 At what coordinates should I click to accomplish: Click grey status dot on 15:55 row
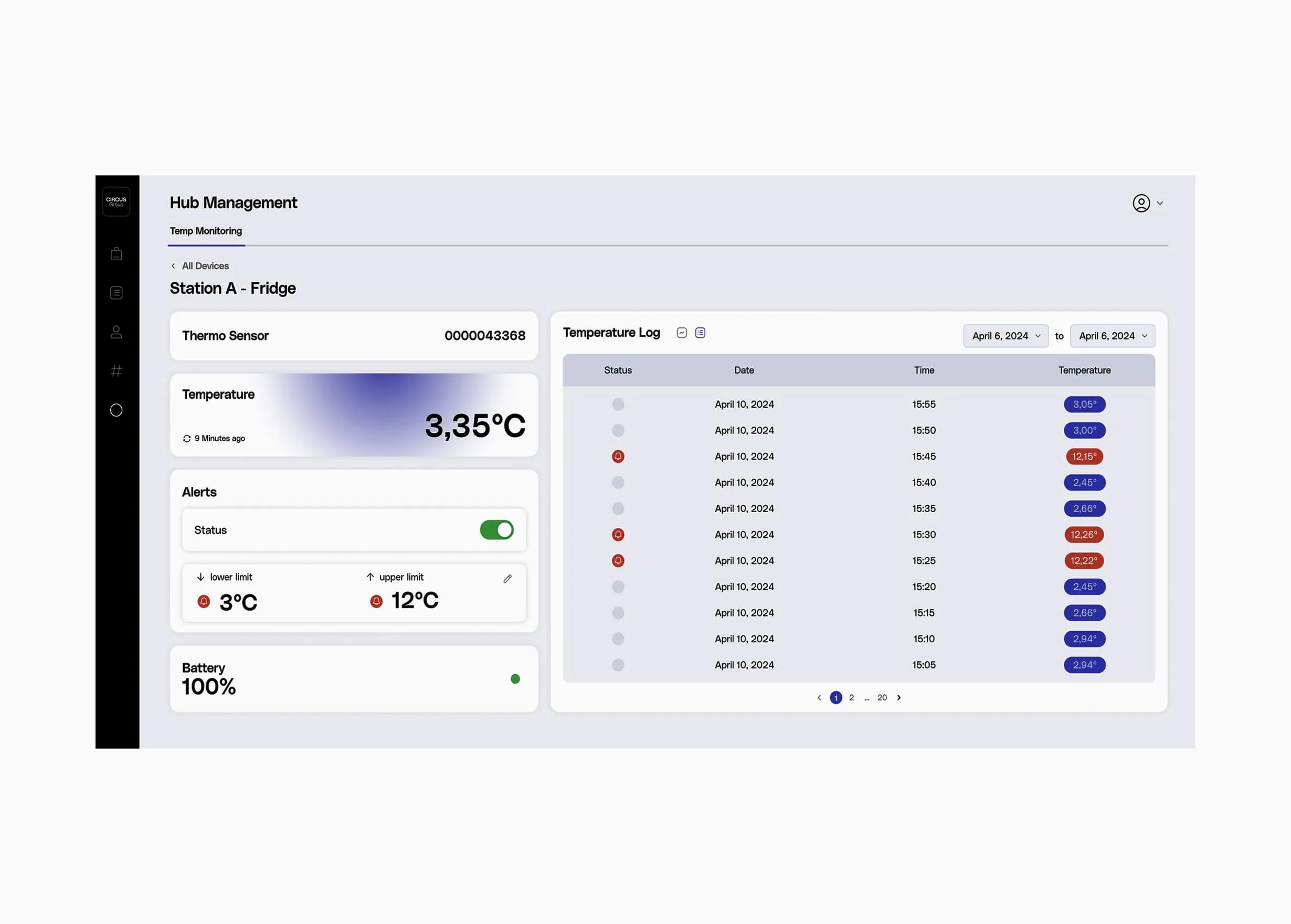[618, 404]
